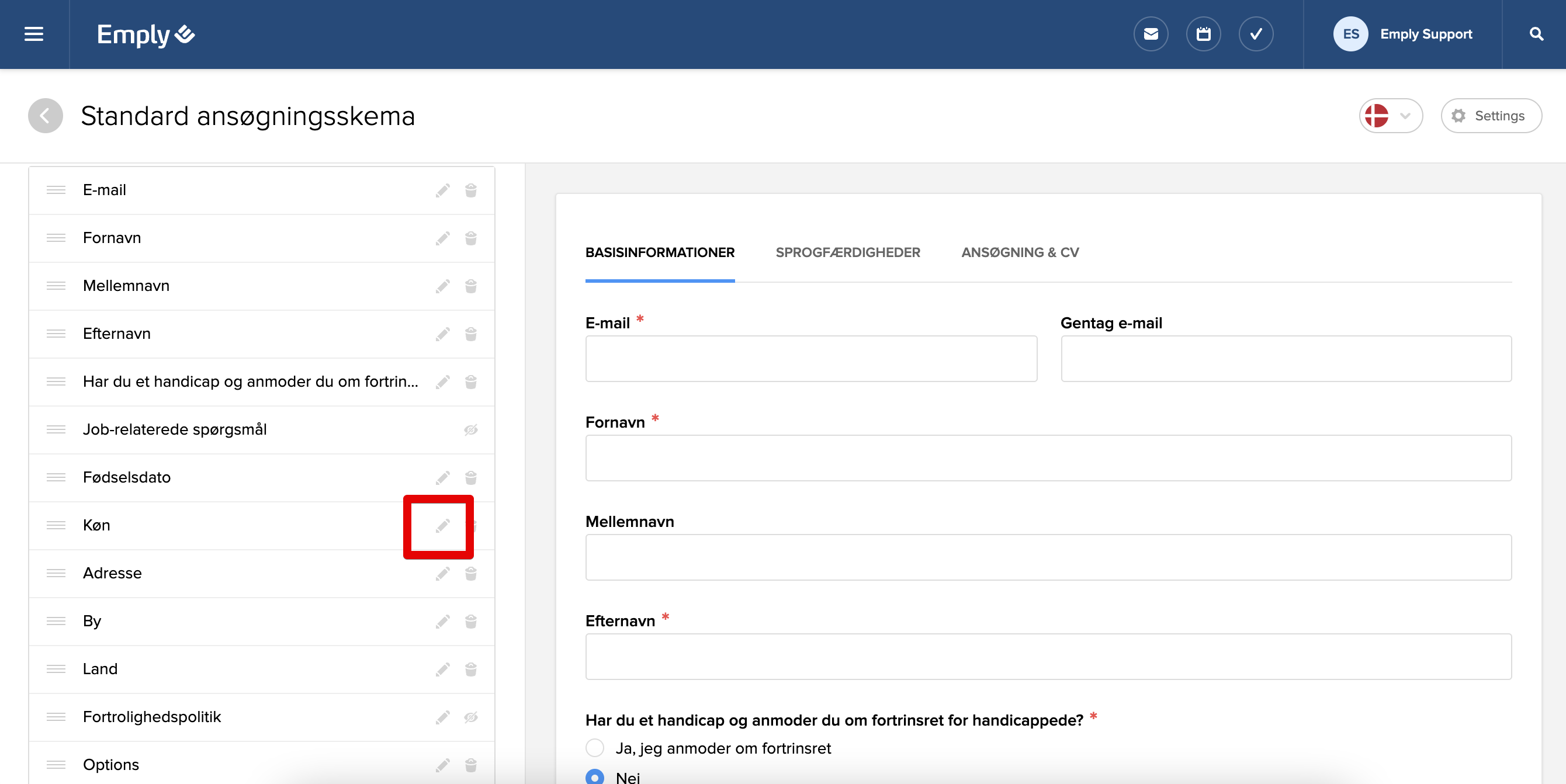
Task: Edit the E-mail field with pencil icon
Action: point(442,191)
